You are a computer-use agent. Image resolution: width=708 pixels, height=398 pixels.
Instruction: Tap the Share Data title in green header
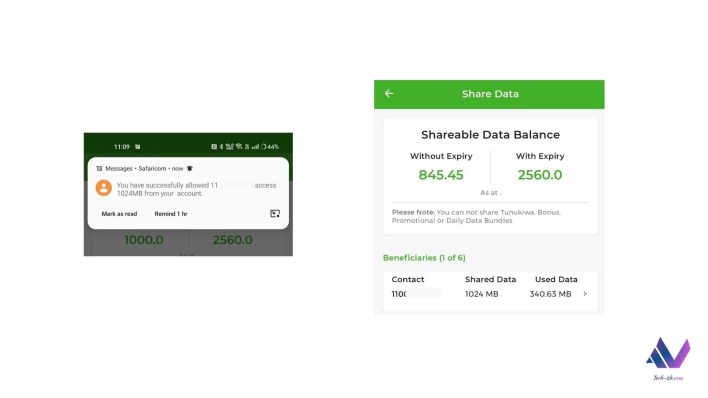490,94
